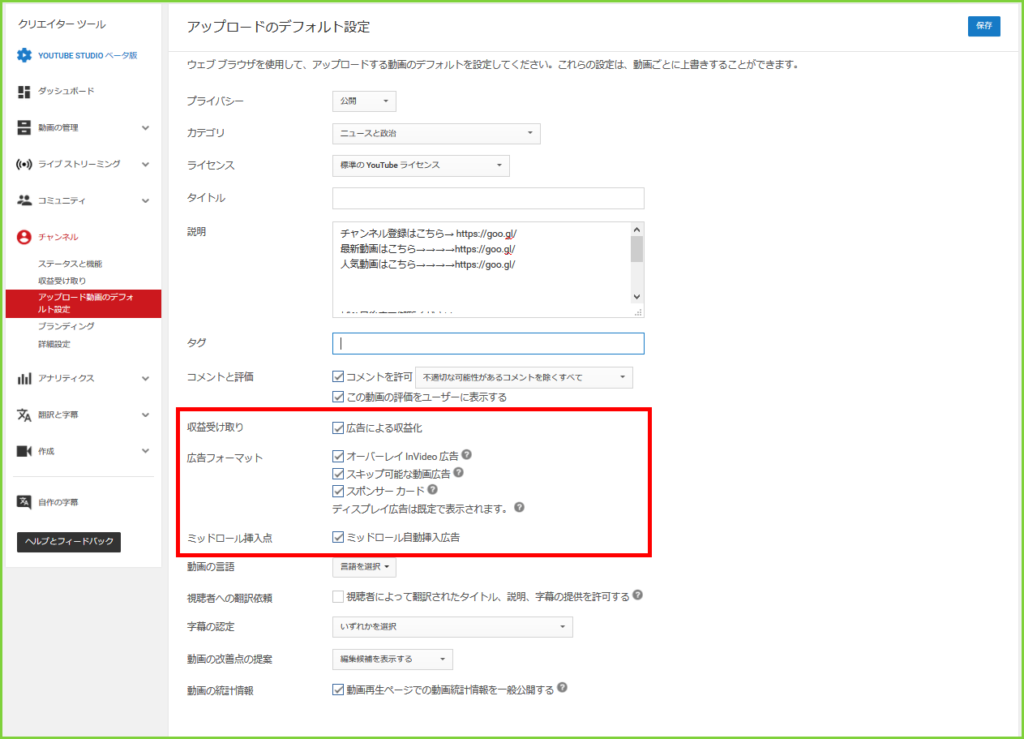Click help icon after ディスプレイ広告 note

(x=519, y=507)
